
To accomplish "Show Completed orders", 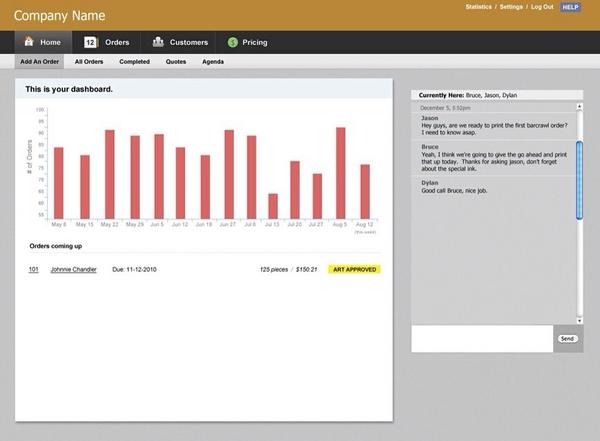I will tap(134, 62).
